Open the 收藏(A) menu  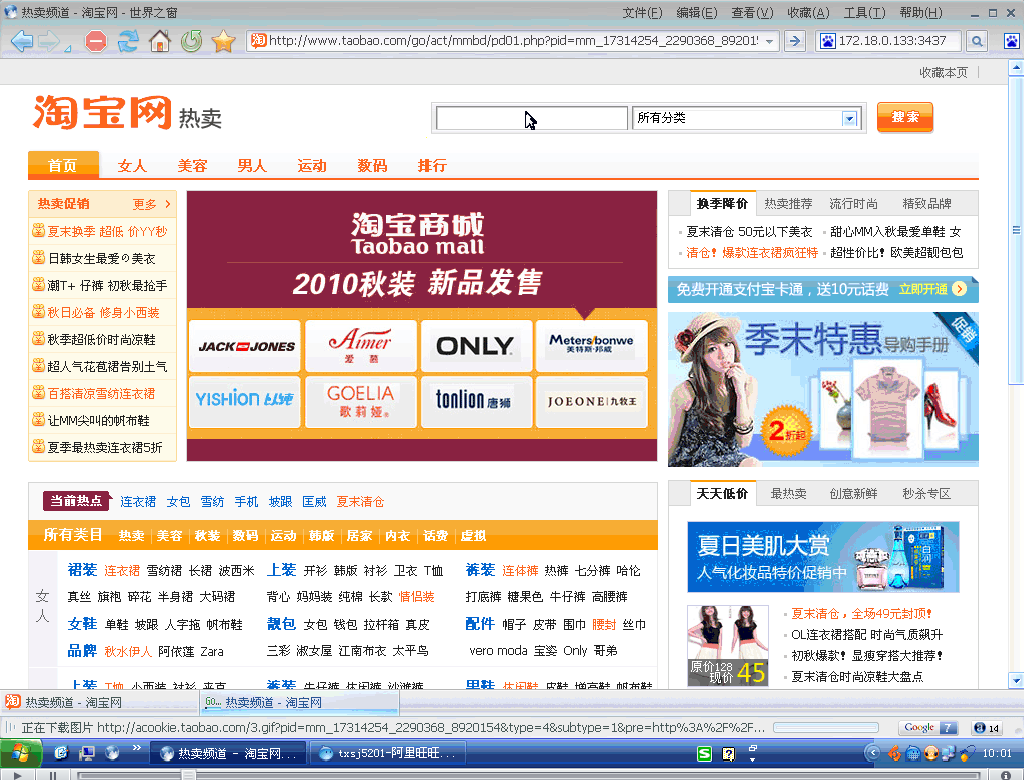(808, 12)
